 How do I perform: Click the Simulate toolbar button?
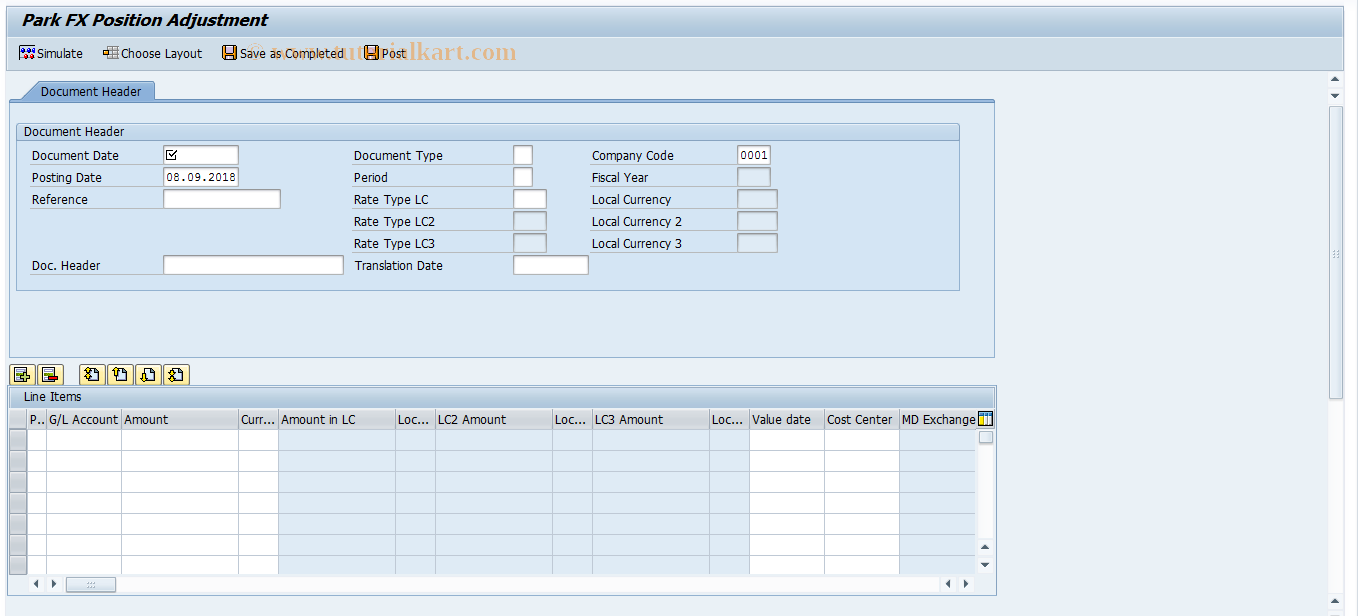pyautogui.click(x=51, y=53)
